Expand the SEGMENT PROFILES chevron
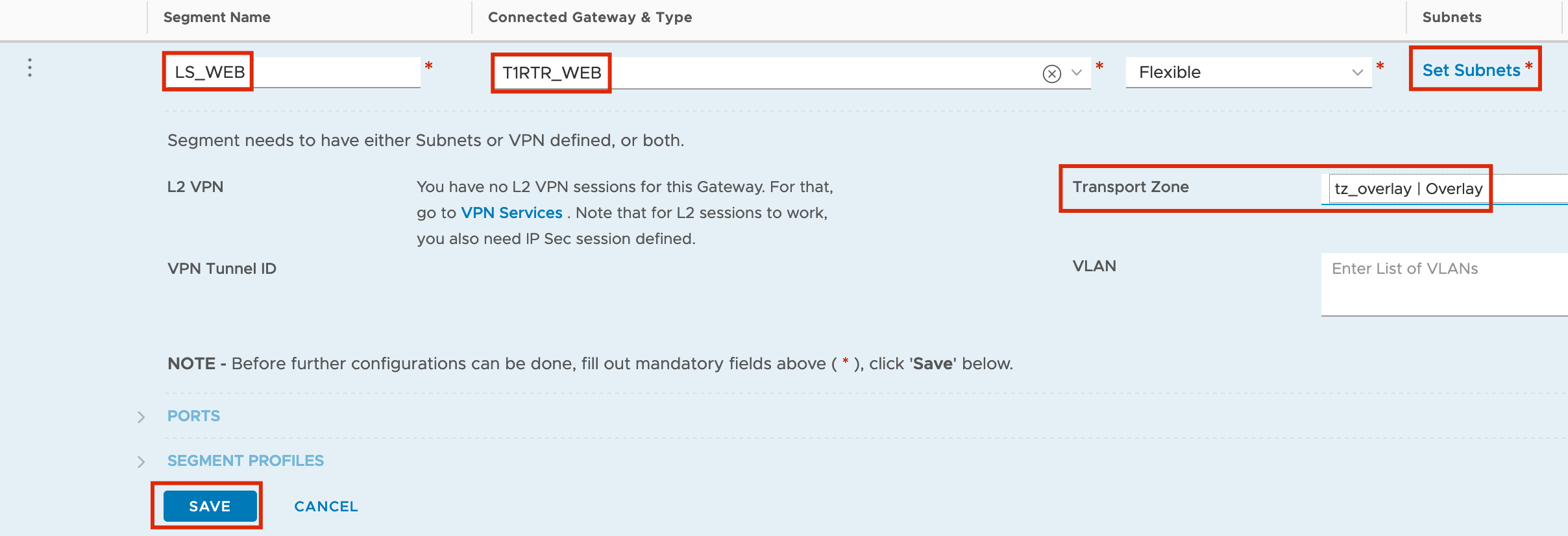Image resolution: width=1568 pixels, height=536 pixels. pyautogui.click(x=141, y=461)
